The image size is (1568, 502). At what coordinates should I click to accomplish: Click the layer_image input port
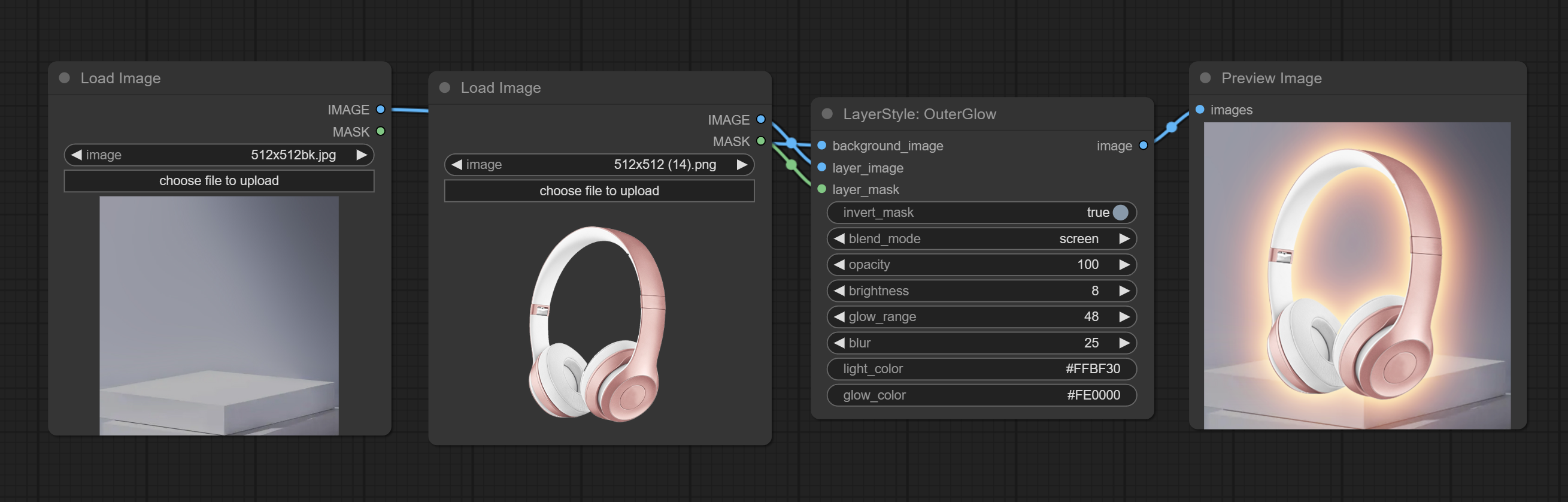pyautogui.click(x=822, y=168)
